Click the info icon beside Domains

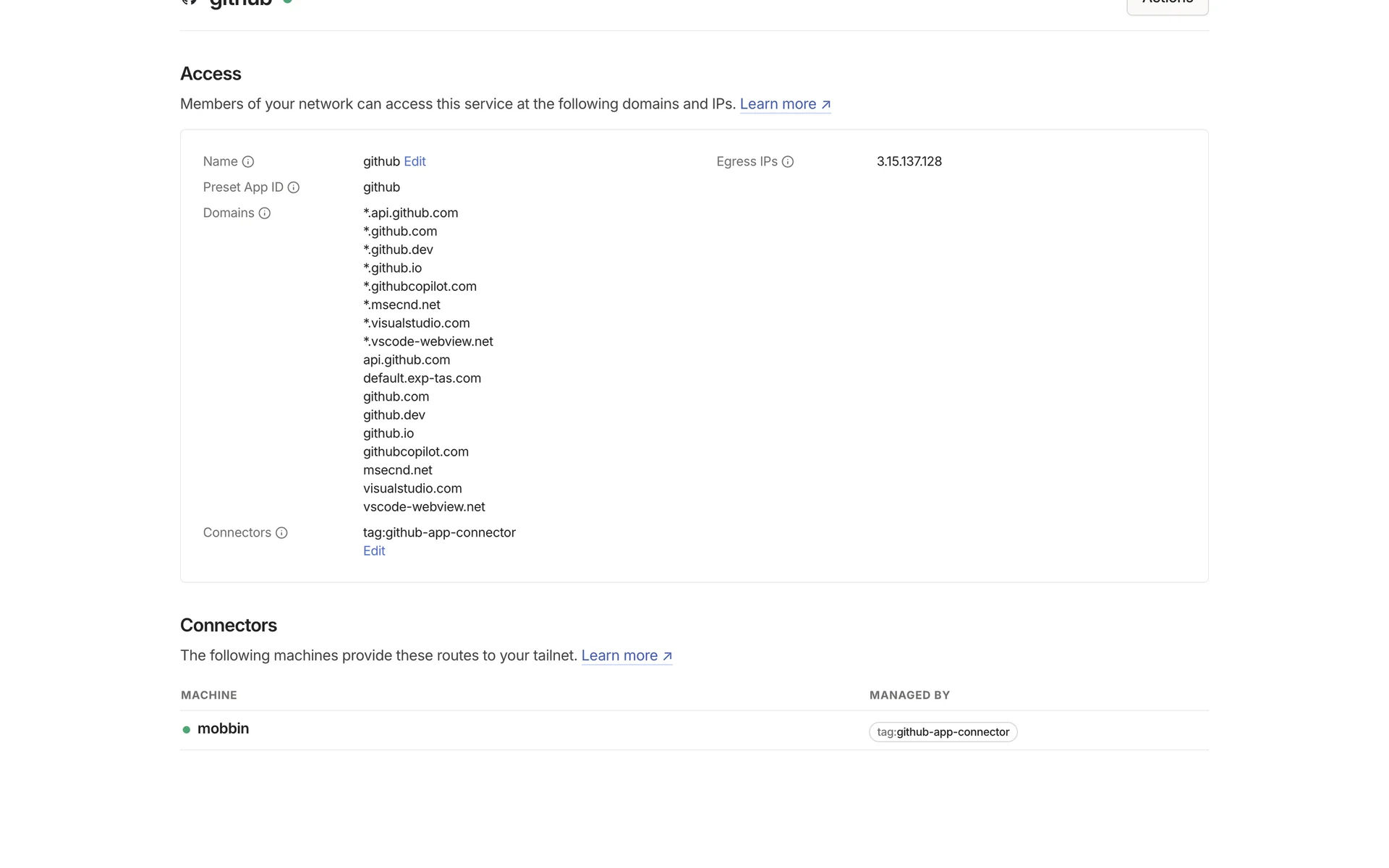click(265, 213)
